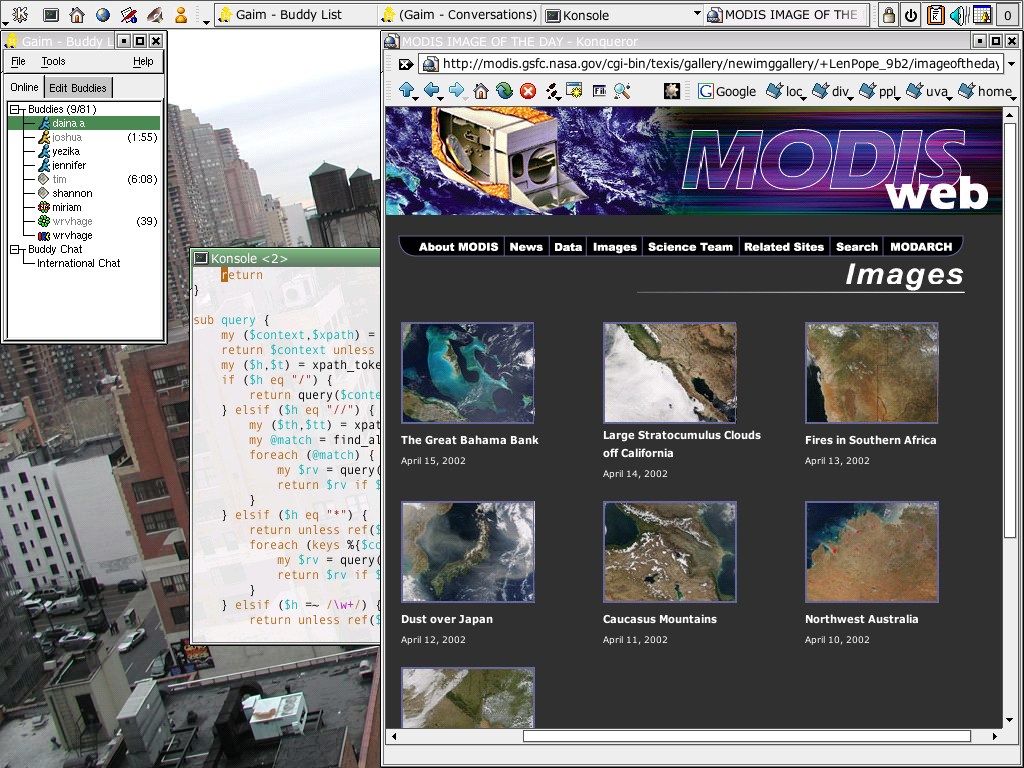Go forward in Konqueror
The height and width of the screenshot is (768, 1024).
tap(456, 90)
